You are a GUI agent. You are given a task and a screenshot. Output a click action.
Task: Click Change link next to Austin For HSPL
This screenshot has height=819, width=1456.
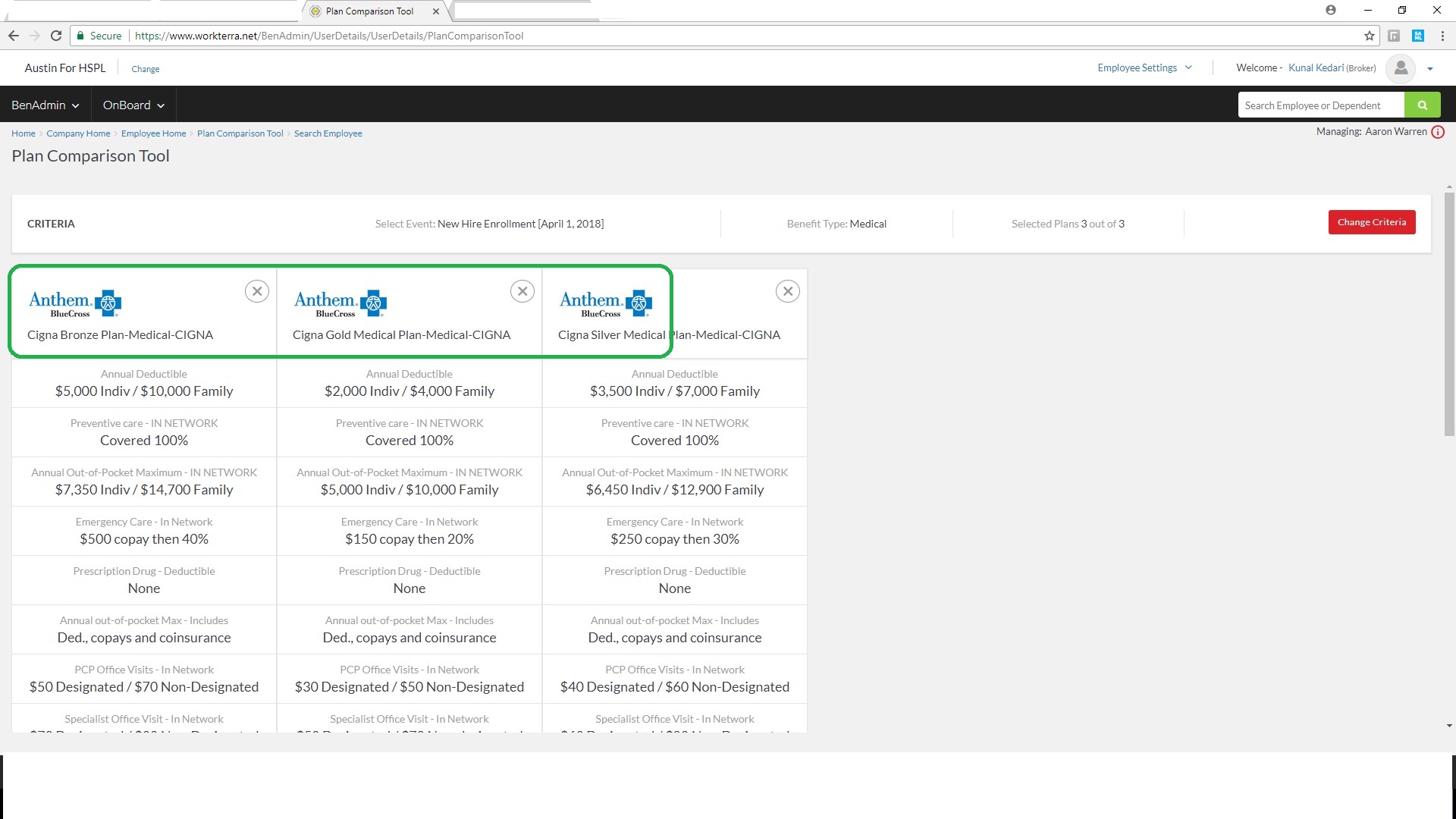146,69
